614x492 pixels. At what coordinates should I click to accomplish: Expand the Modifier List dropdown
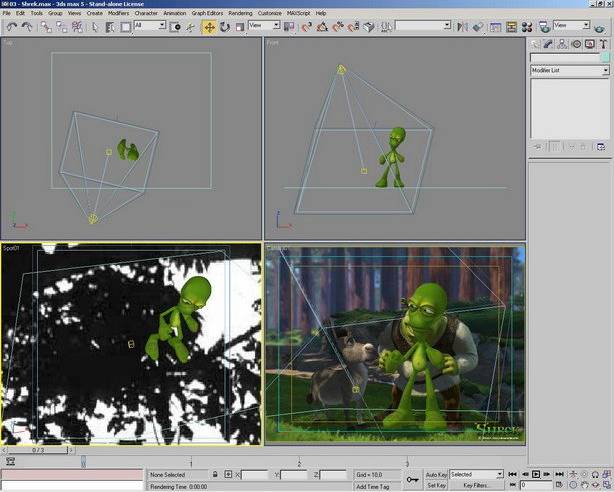569,71
